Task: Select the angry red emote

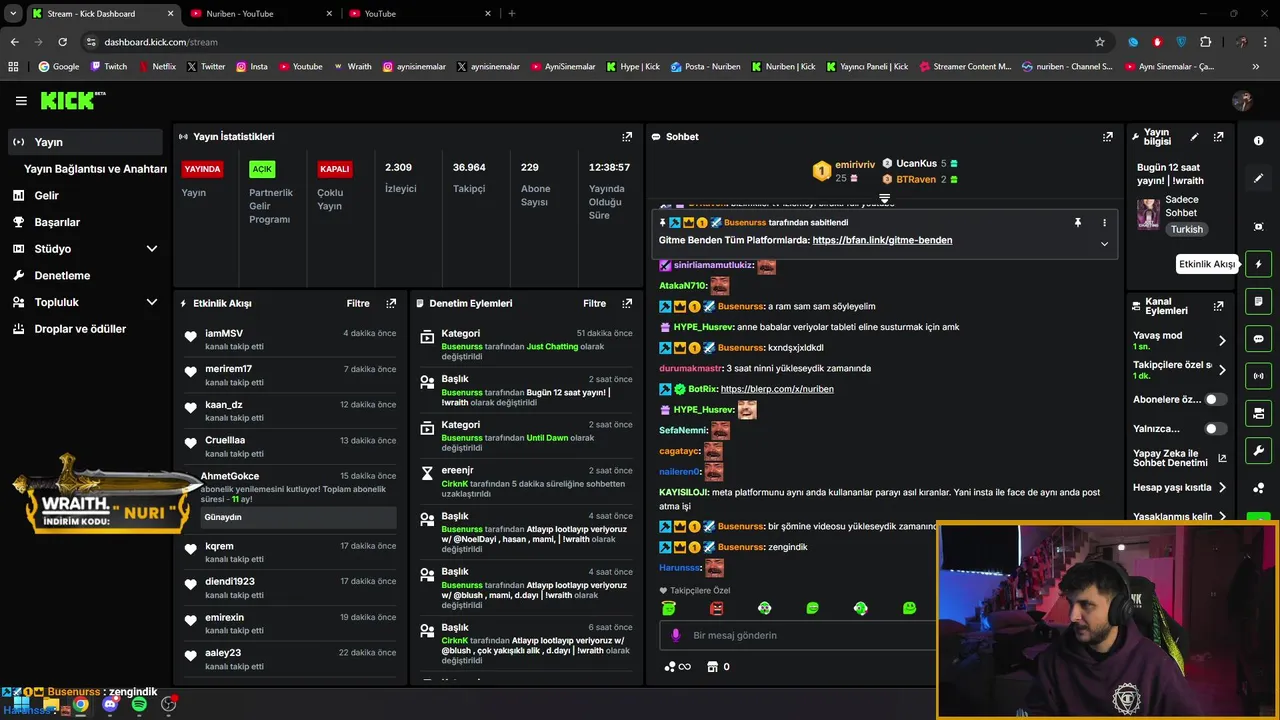Action: pyautogui.click(x=716, y=608)
